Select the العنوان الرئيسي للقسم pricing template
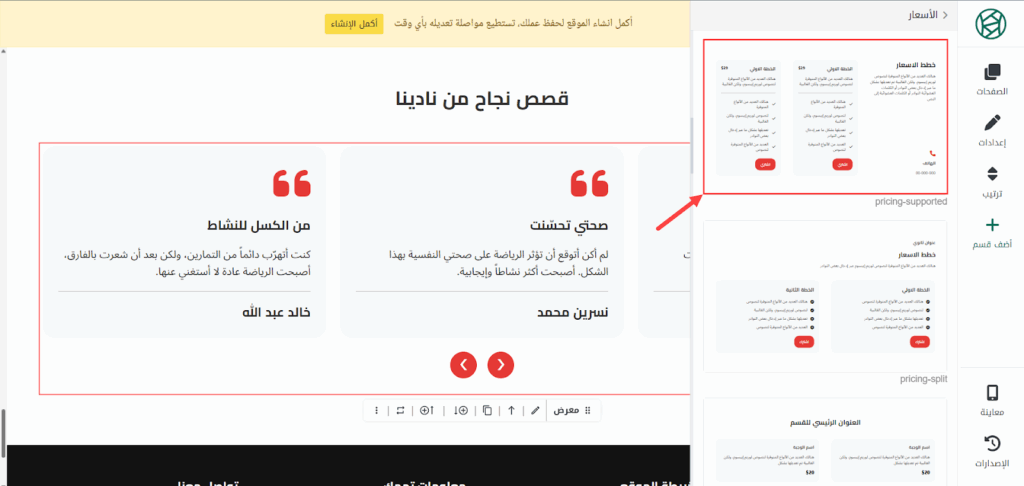 point(825,442)
